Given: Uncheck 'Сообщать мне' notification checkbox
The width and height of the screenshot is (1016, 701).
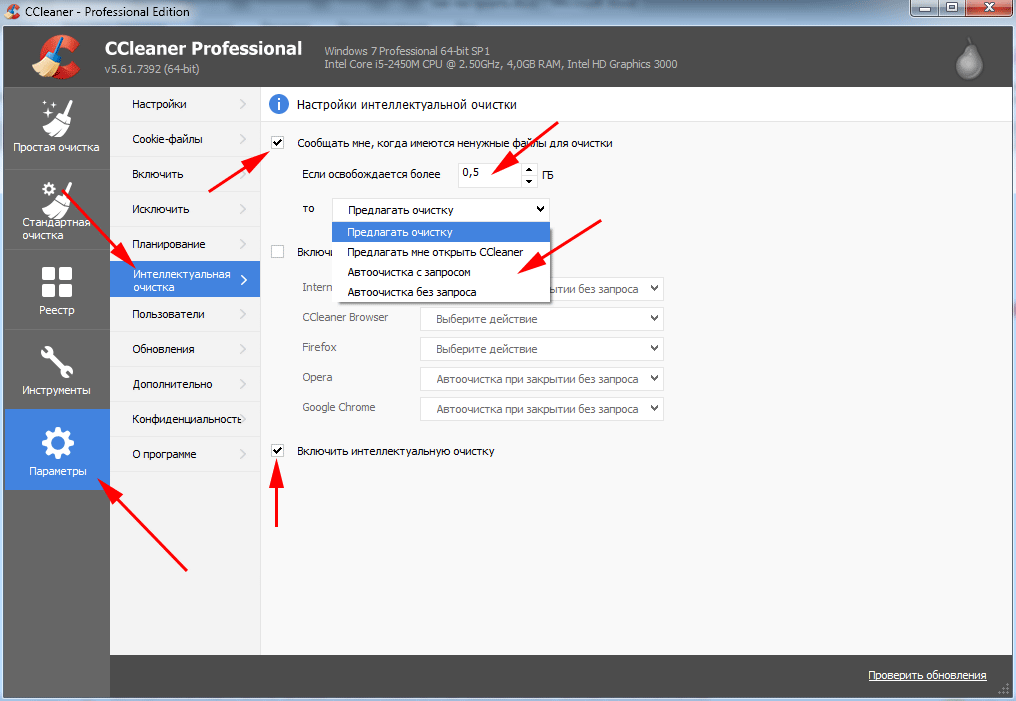Looking at the screenshot, I should coord(278,143).
